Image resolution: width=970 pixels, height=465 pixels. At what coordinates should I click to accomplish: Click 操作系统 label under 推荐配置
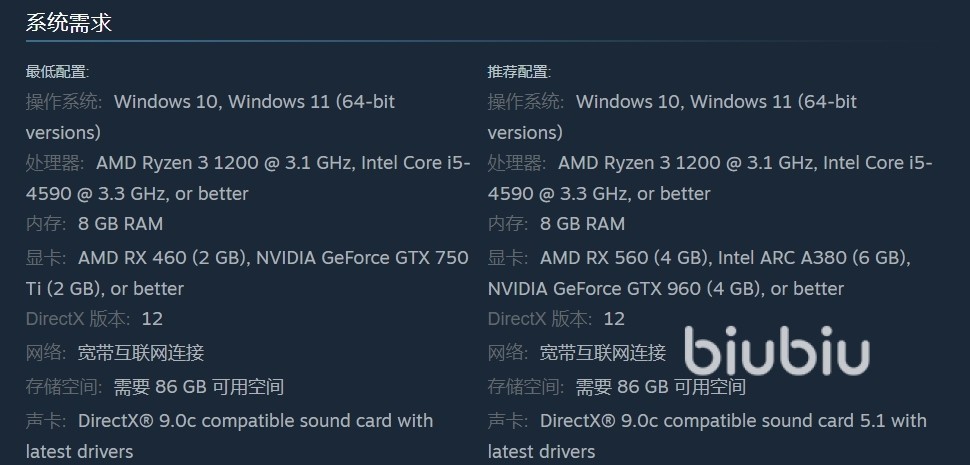[526, 101]
